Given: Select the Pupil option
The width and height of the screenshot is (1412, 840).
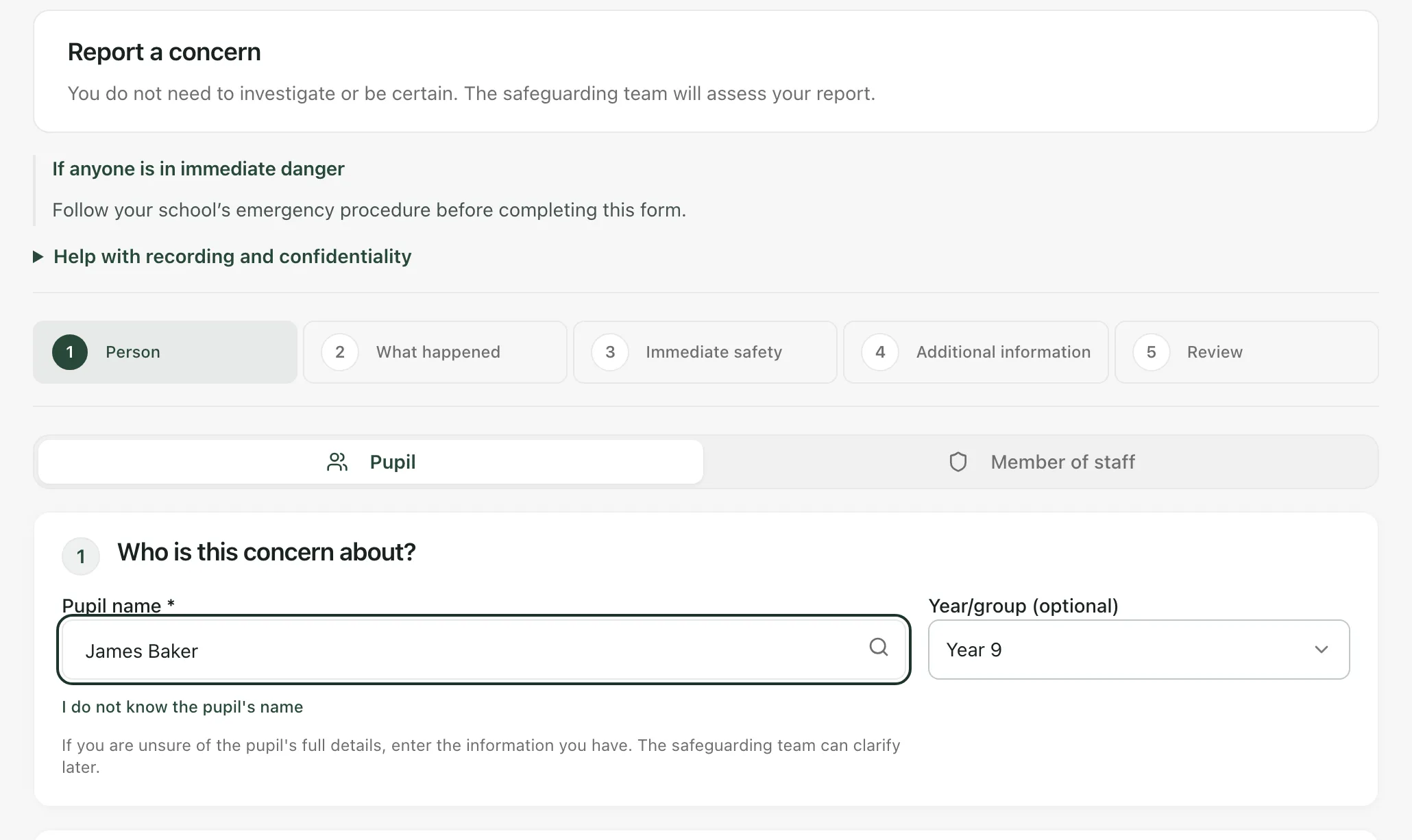Looking at the screenshot, I should (371, 462).
